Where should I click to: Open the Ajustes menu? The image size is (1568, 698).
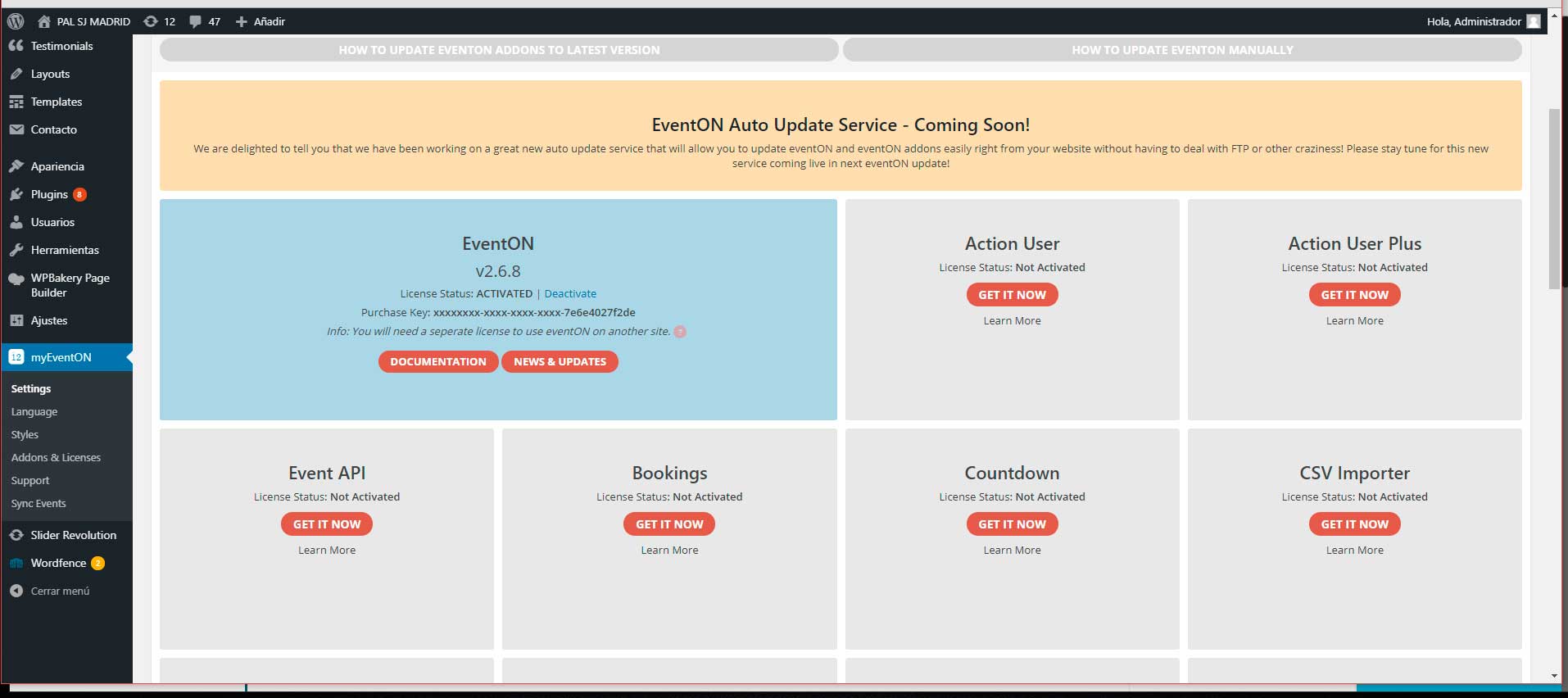pyautogui.click(x=49, y=320)
